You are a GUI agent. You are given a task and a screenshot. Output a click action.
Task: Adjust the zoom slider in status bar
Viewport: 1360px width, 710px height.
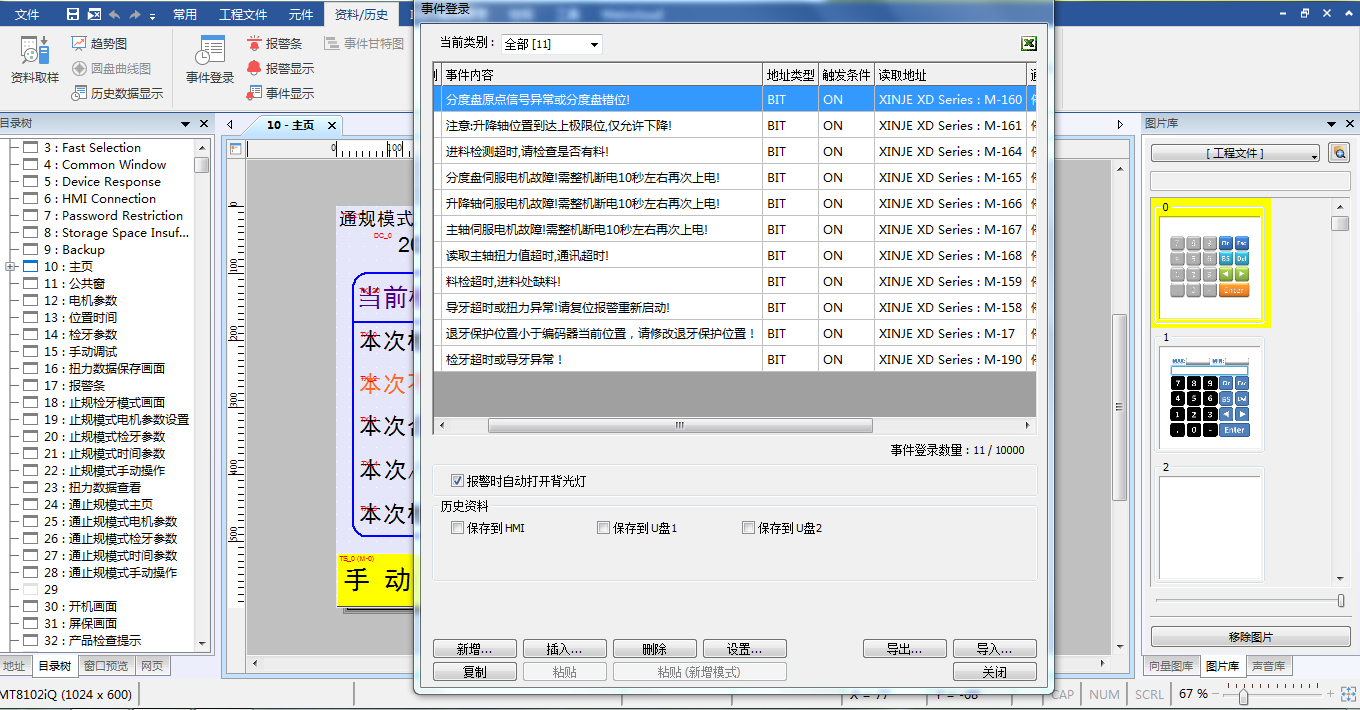click(1242, 694)
